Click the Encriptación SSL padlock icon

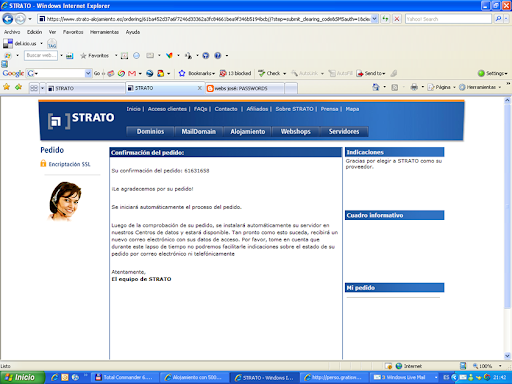click(x=43, y=163)
